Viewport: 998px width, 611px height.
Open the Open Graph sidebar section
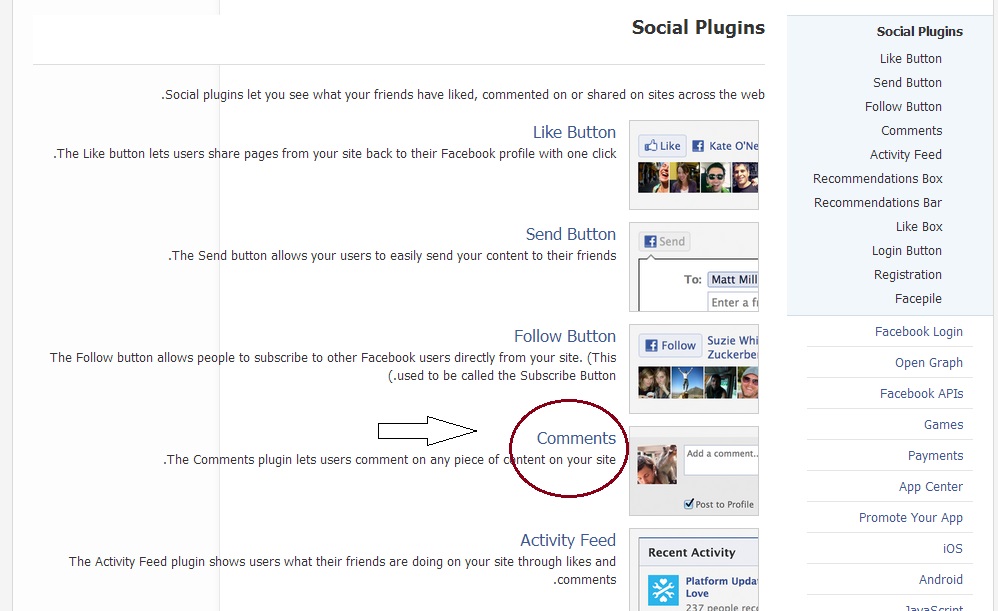(929, 362)
